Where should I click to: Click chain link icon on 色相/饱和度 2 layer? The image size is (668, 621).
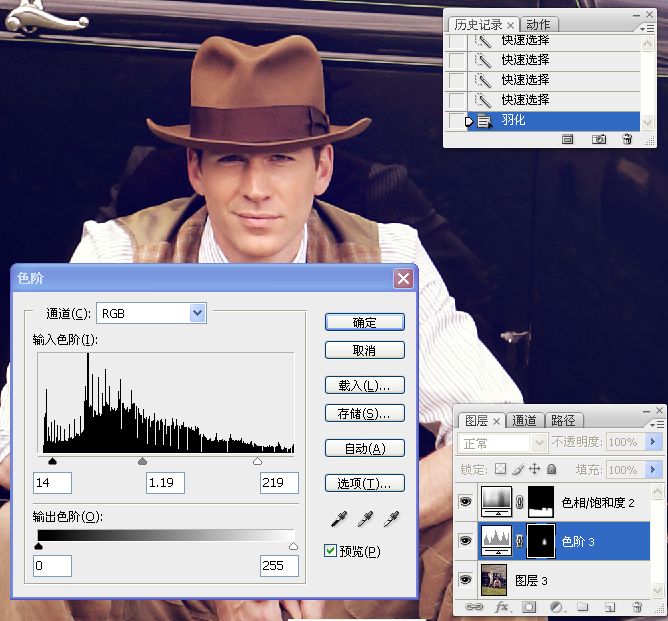pos(519,502)
